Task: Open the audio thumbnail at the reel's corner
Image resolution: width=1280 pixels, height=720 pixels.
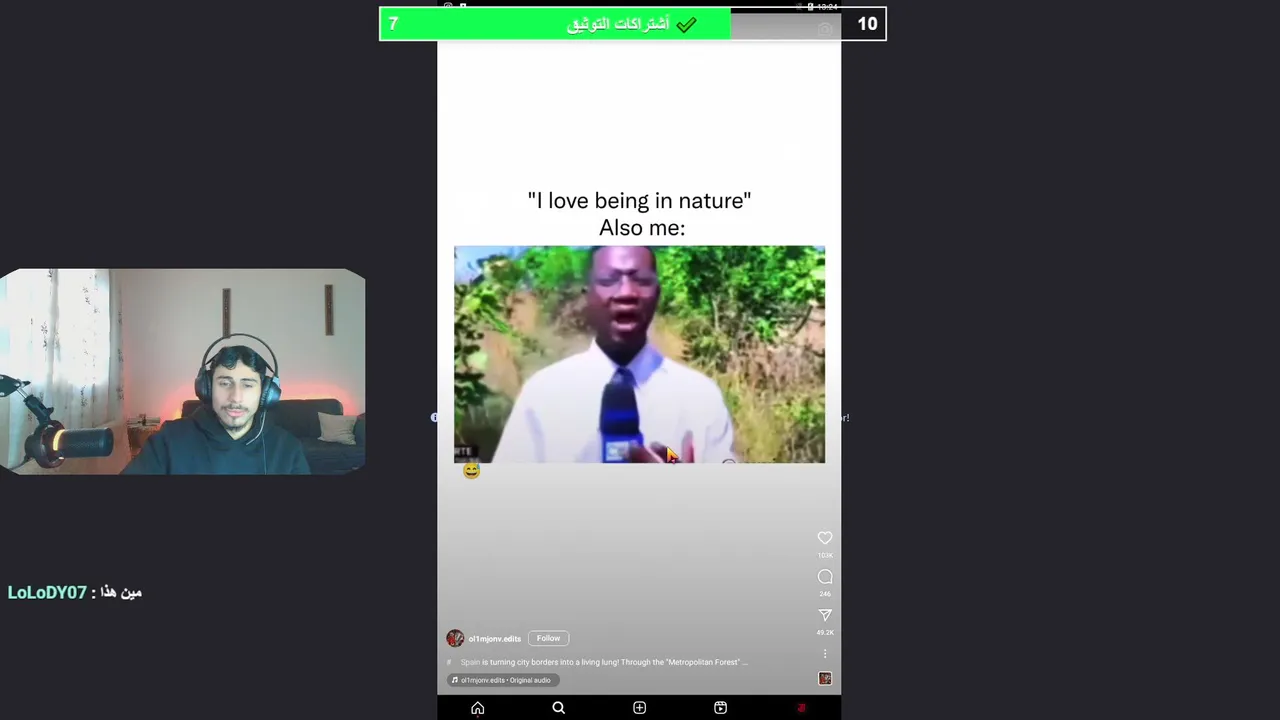Action: pos(825,679)
